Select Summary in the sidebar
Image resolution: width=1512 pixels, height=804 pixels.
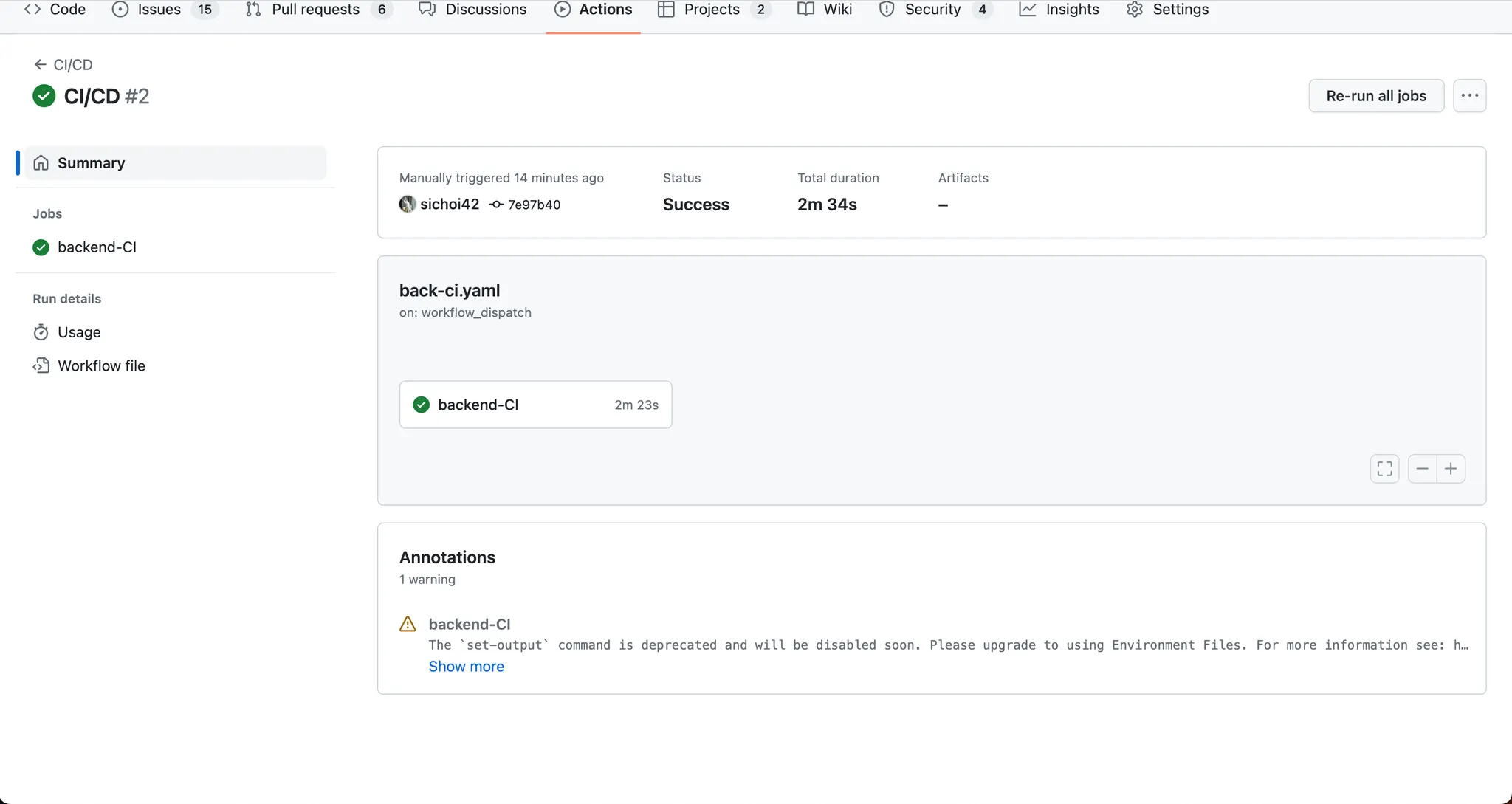click(91, 163)
